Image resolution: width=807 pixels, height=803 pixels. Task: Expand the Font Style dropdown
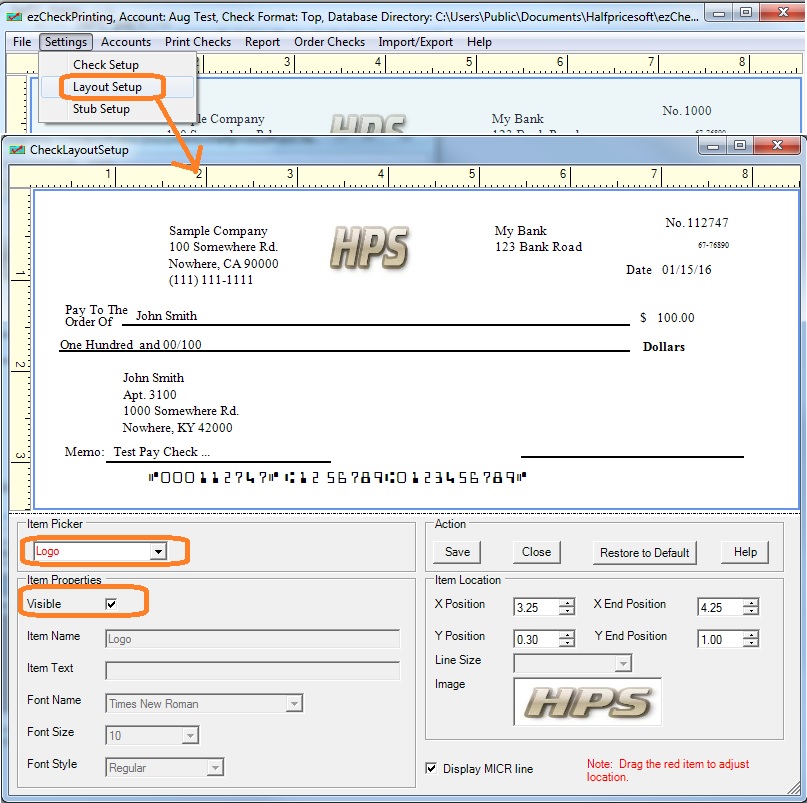[214, 768]
